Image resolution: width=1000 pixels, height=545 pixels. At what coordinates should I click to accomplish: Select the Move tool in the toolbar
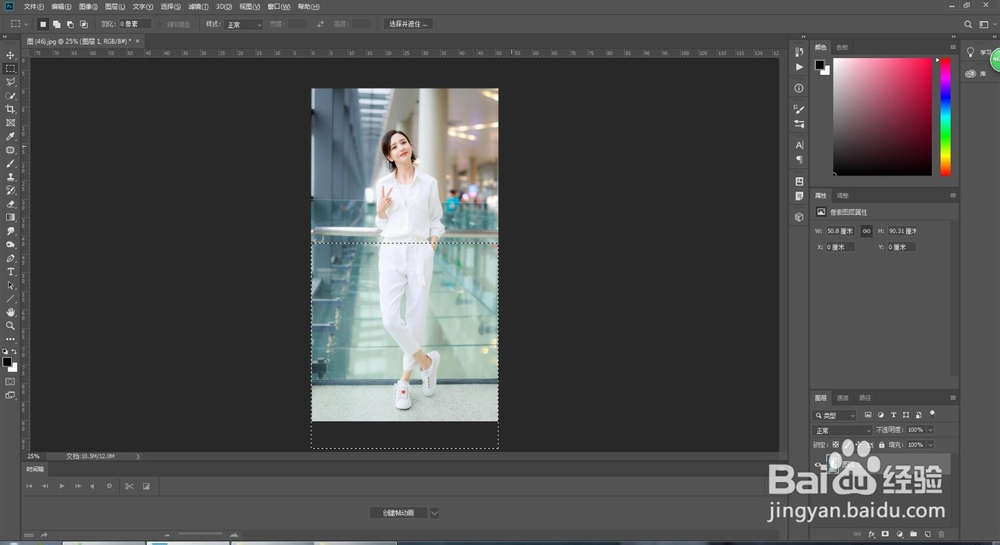coord(11,55)
